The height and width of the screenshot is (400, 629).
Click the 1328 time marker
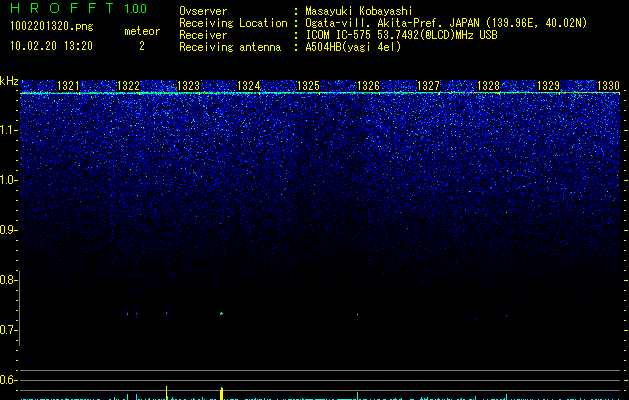coord(489,85)
